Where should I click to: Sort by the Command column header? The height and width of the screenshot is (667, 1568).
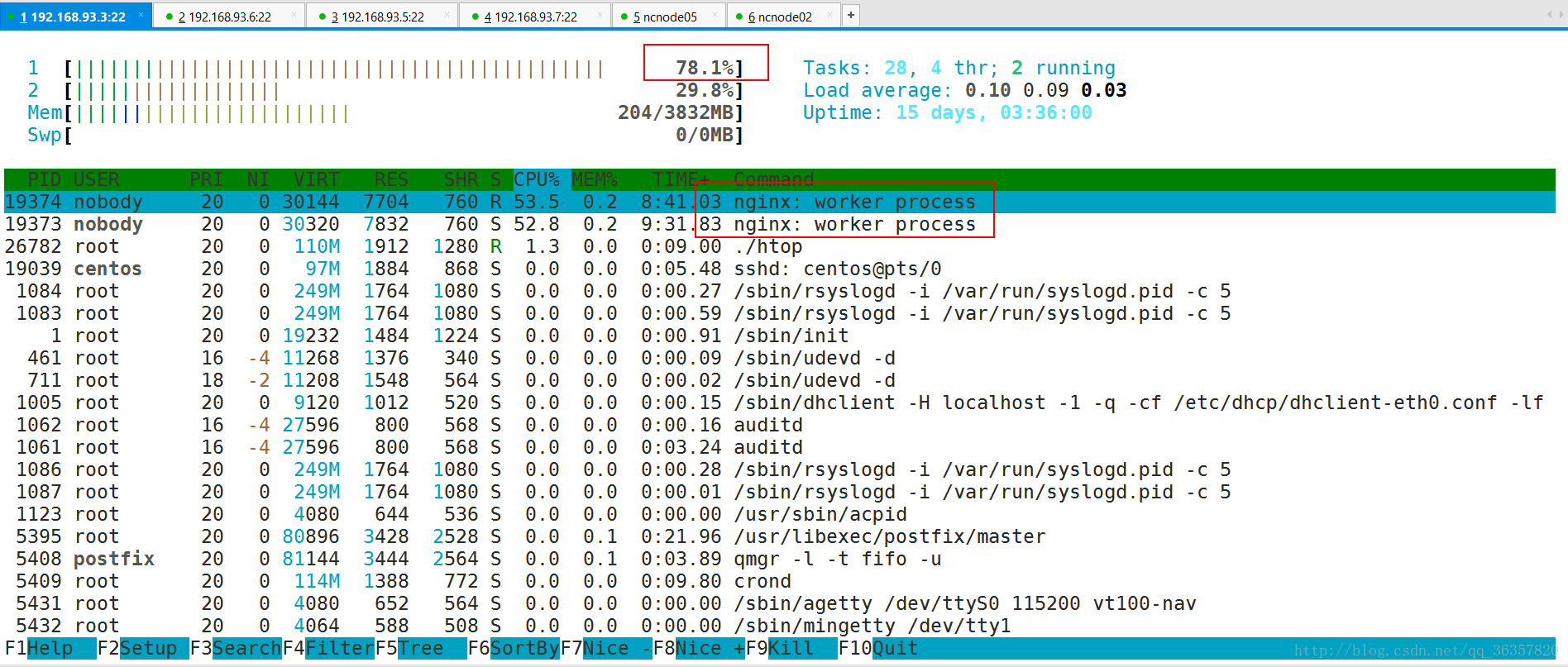pyautogui.click(x=773, y=179)
